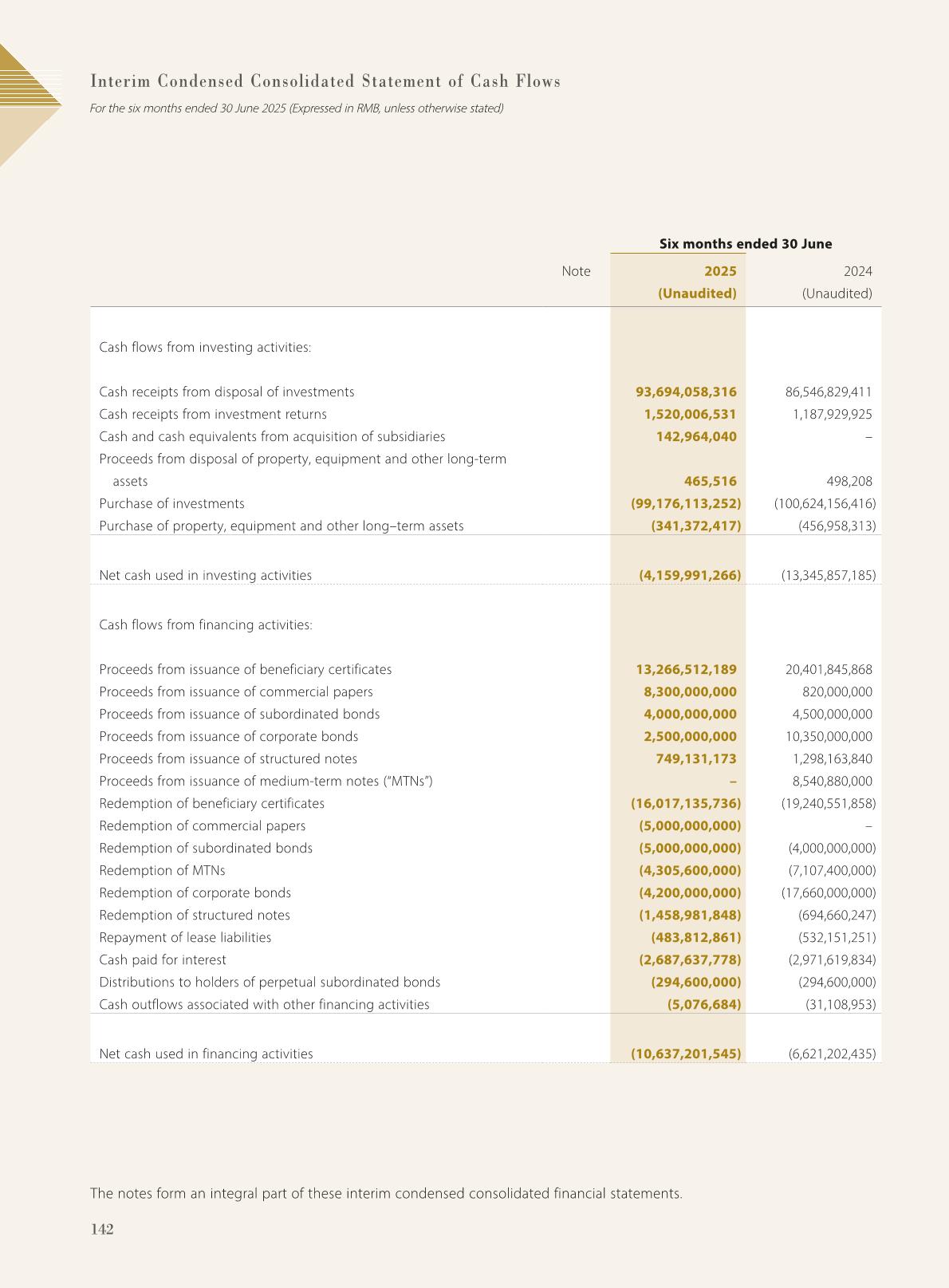Image resolution: width=949 pixels, height=1288 pixels.
Task: Click the footnote about notes forming integral part
Action: [386, 1194]
